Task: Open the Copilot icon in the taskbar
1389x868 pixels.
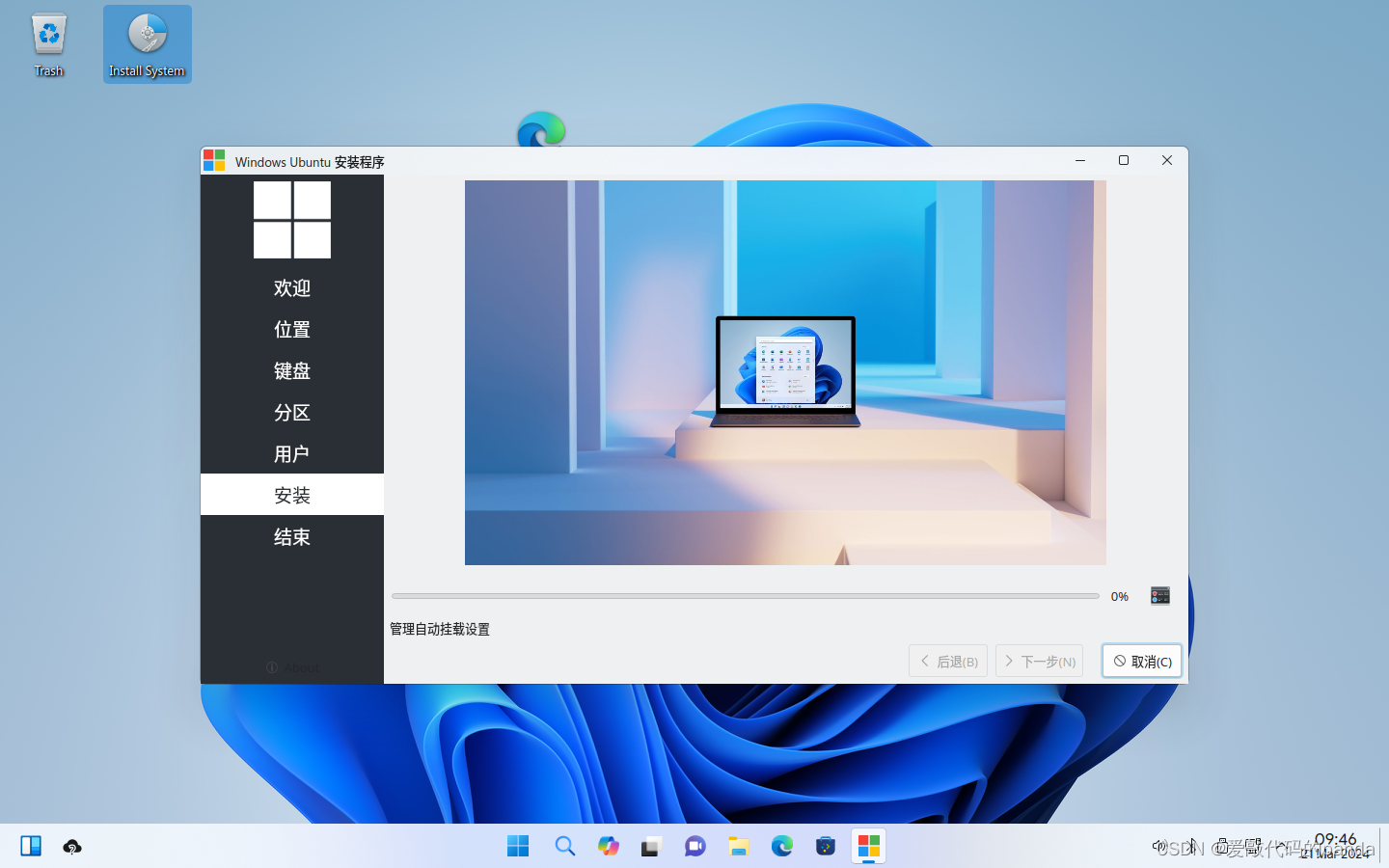Action: tap(609, 846)
